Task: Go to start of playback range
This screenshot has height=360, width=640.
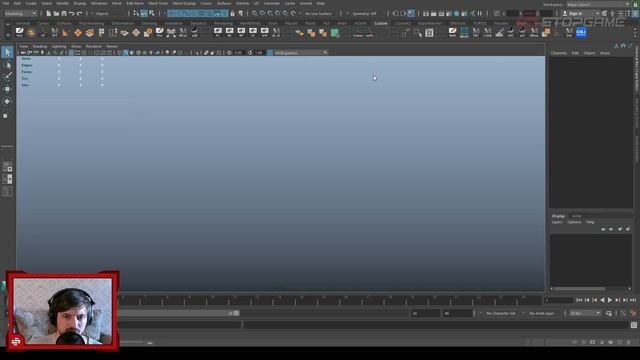Action: pyautogui.click(x=579, y=300)
